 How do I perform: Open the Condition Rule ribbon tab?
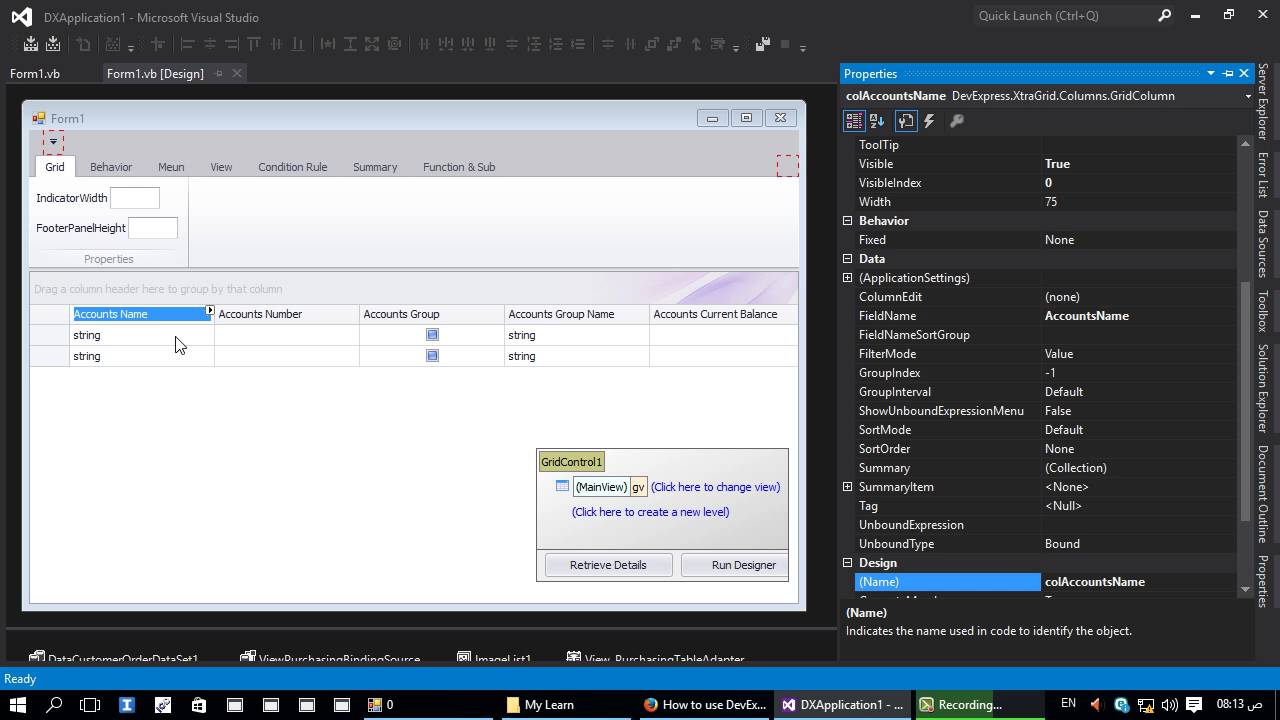(292, 167)
